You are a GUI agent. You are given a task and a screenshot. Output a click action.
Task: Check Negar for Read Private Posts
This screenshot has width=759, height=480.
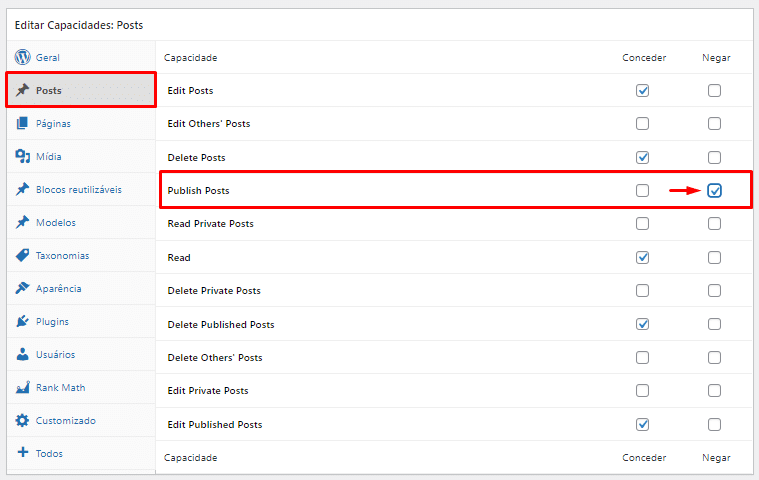[x=714, y=224]
